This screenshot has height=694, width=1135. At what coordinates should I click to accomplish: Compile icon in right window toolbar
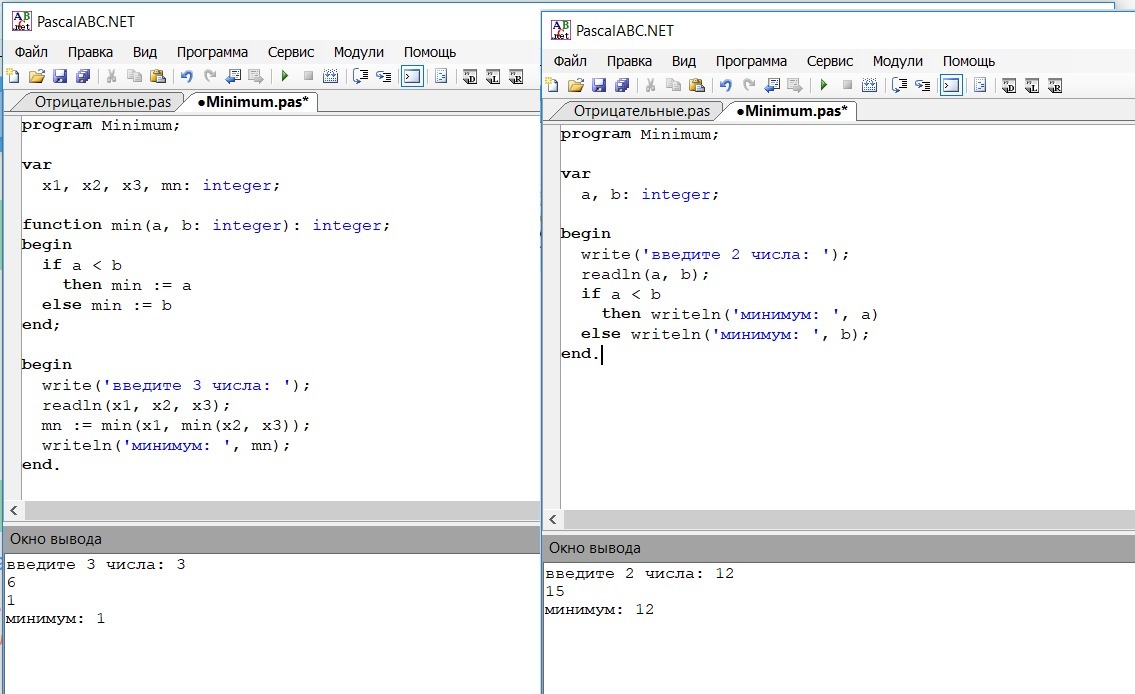(869, 85)
